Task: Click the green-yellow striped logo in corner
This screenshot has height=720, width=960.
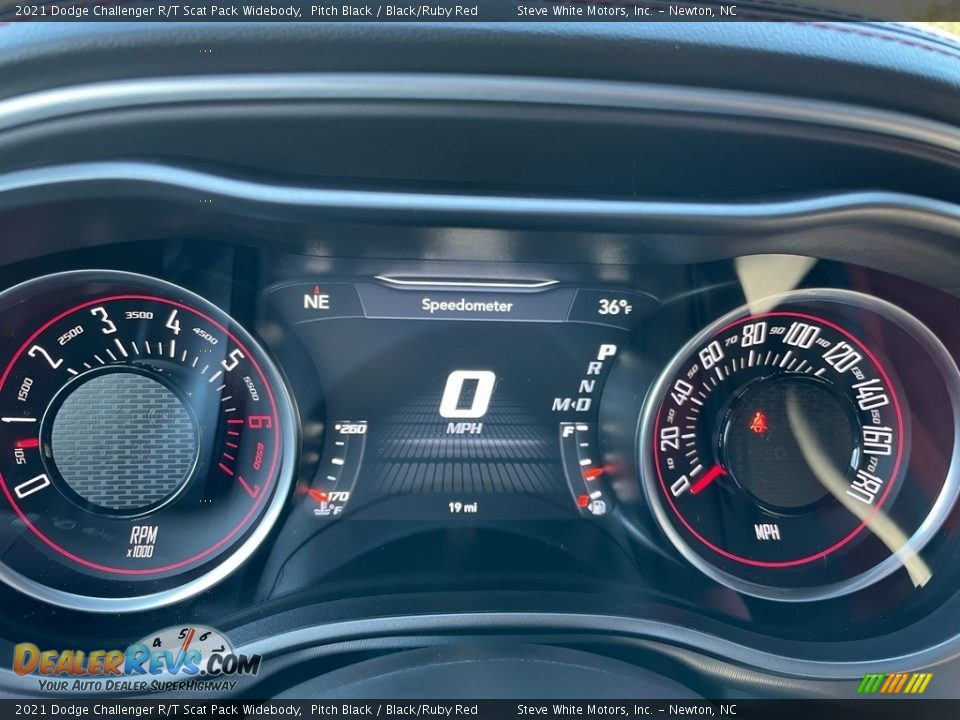Action: pos(894,683)
